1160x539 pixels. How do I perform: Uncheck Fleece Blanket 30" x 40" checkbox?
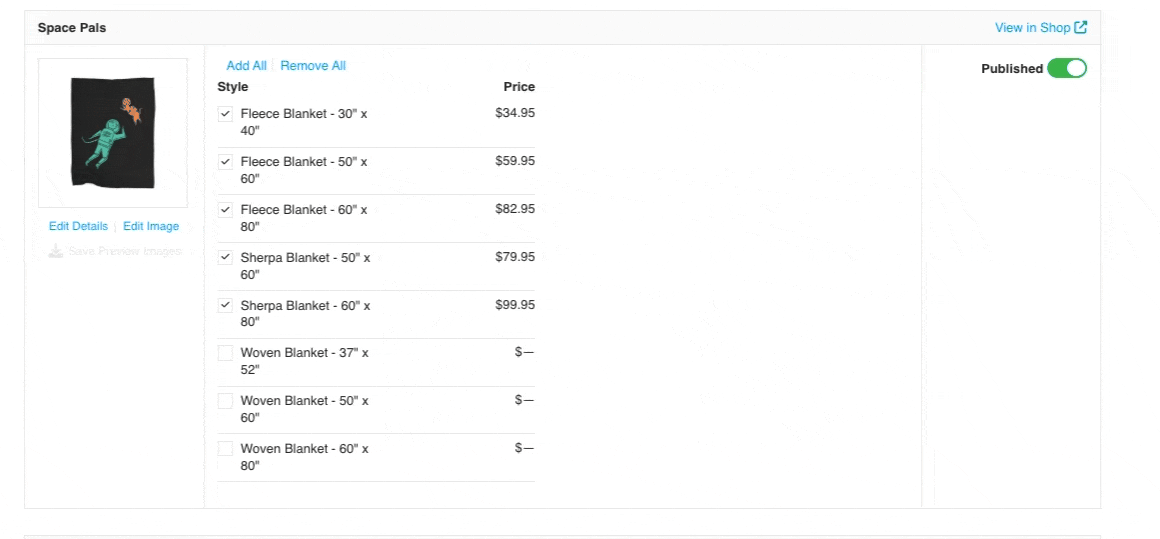tap(226, 114)
